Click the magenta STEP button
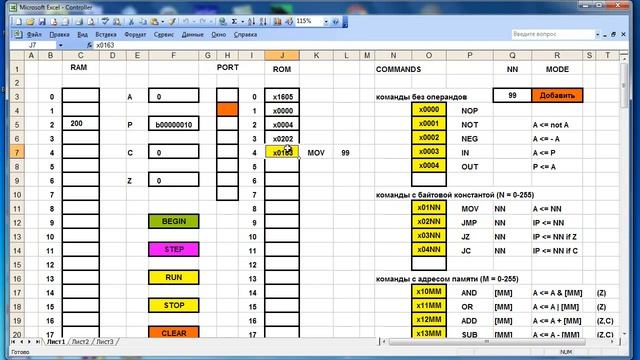Screen dimensions: 640x360 tap(174, 249)
